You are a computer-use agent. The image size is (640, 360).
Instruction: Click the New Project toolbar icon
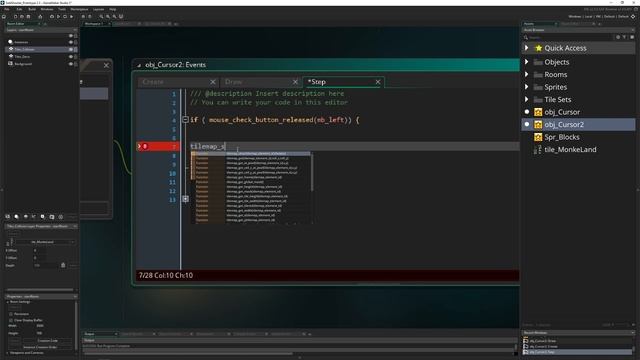[x=16, y=16]
